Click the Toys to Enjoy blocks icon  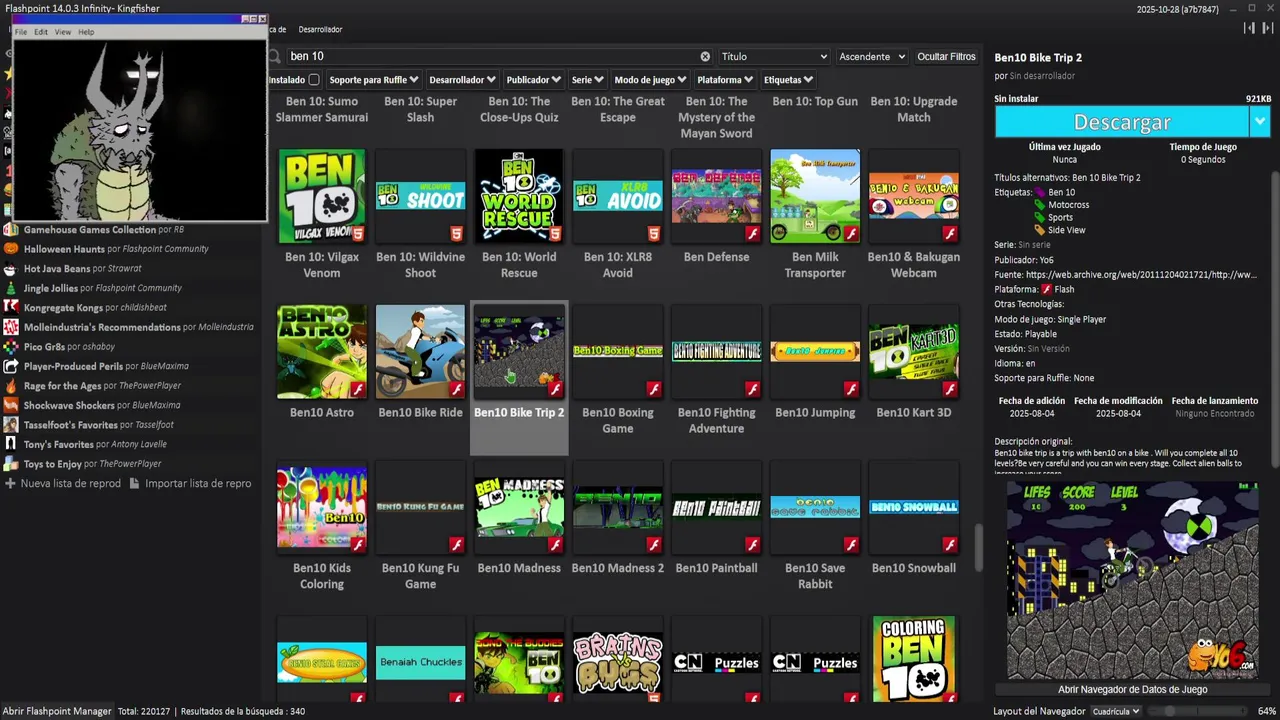11,464
